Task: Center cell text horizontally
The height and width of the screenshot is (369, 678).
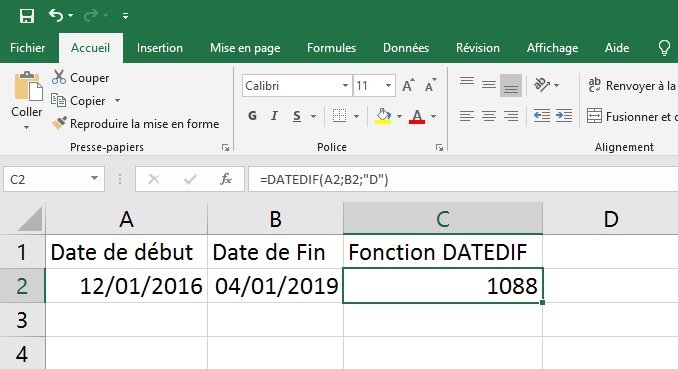Action: [x=489, y=116]
